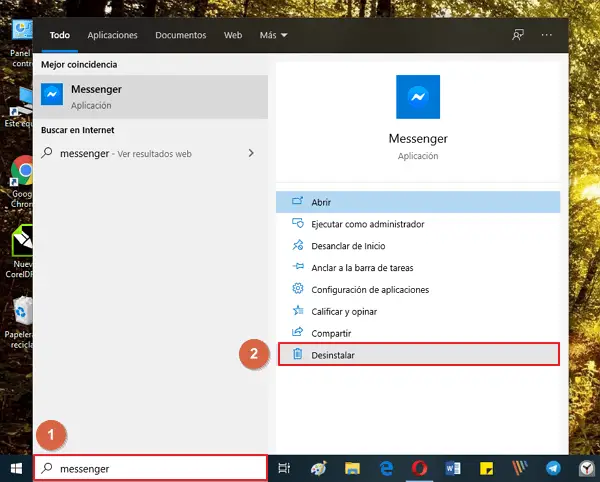The width and height of the screenshot is (600, 482).
Task: Click Desinstalar to uninstall Messenger
Action: click(419, 355)
